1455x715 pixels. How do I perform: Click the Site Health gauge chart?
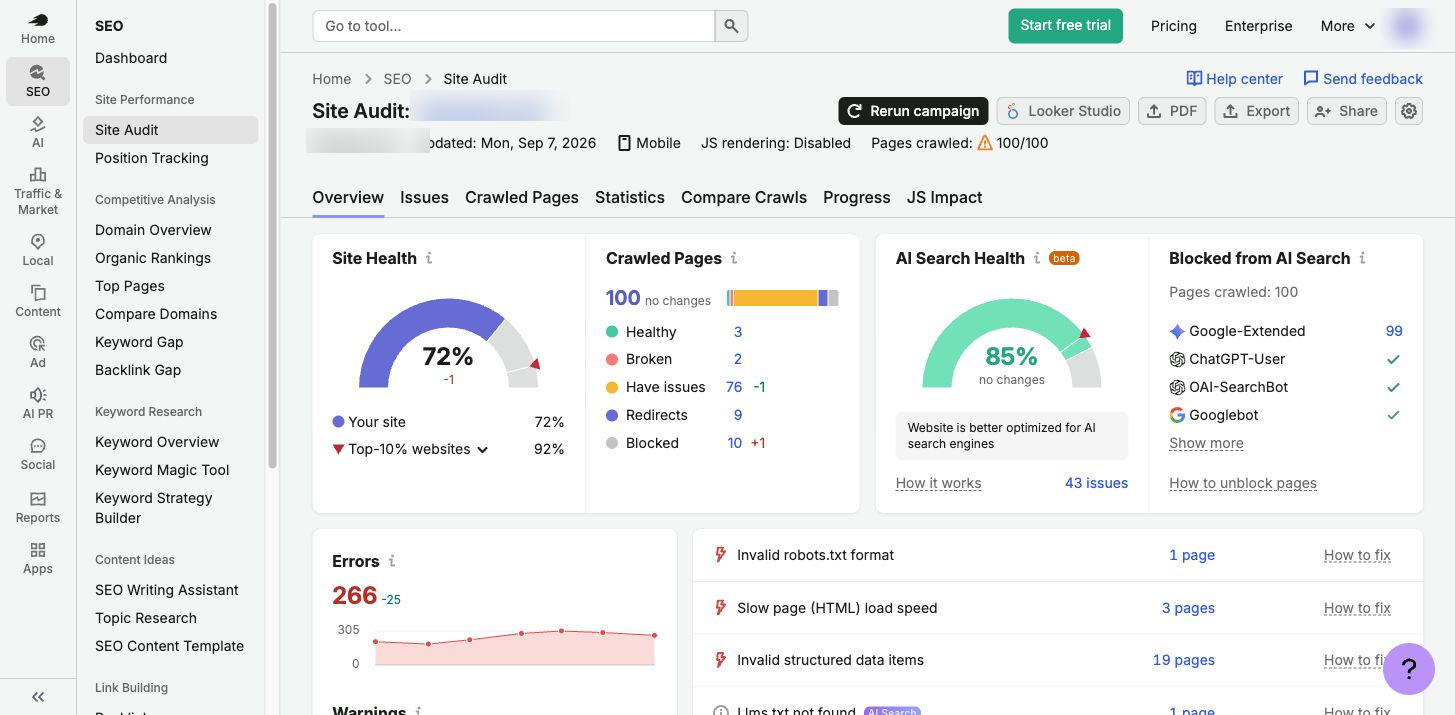449,343
